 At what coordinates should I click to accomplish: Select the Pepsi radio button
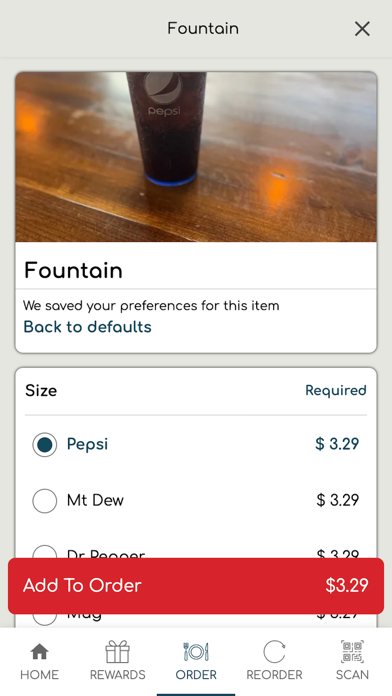tap(45, 444)
